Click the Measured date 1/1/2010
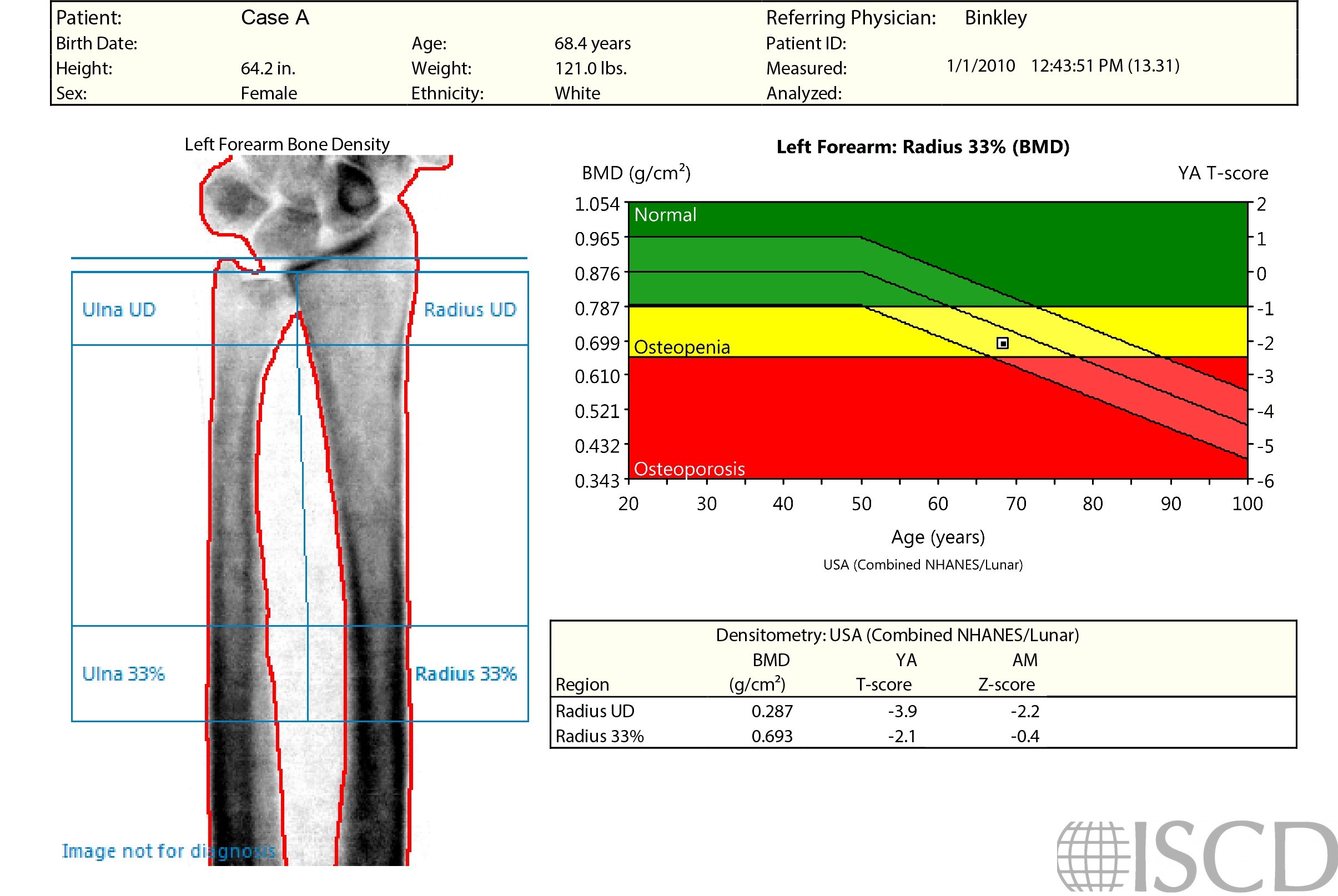The width and height of the screenshot is (1338, 896). click(980, 66)
